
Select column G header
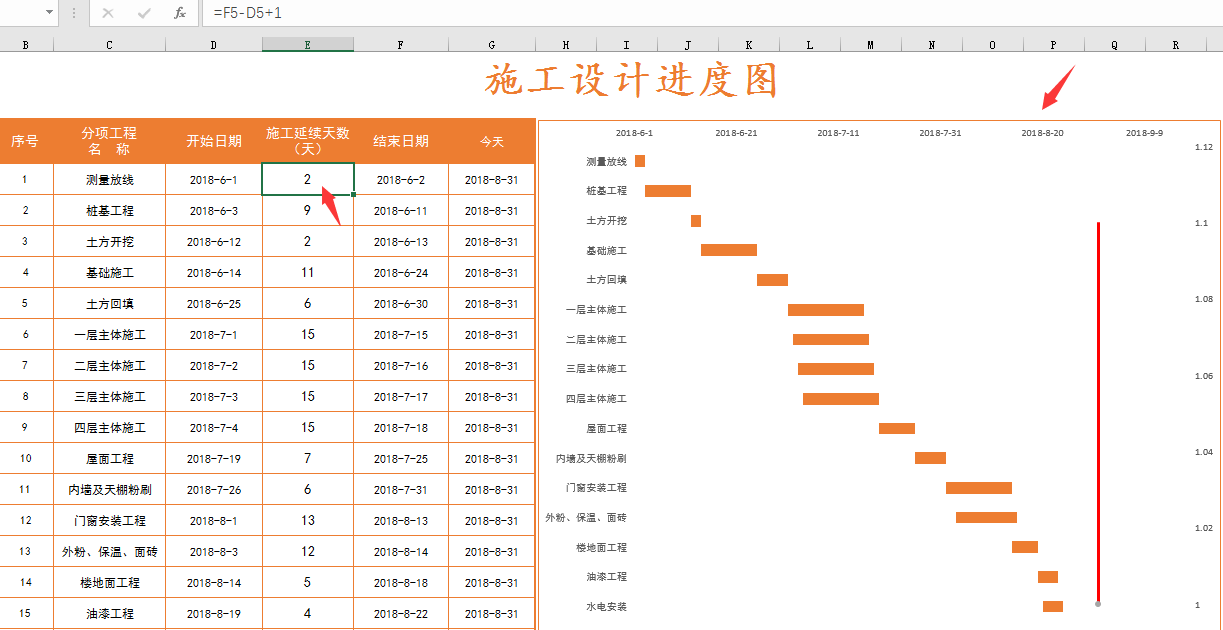tap(492, 45)
